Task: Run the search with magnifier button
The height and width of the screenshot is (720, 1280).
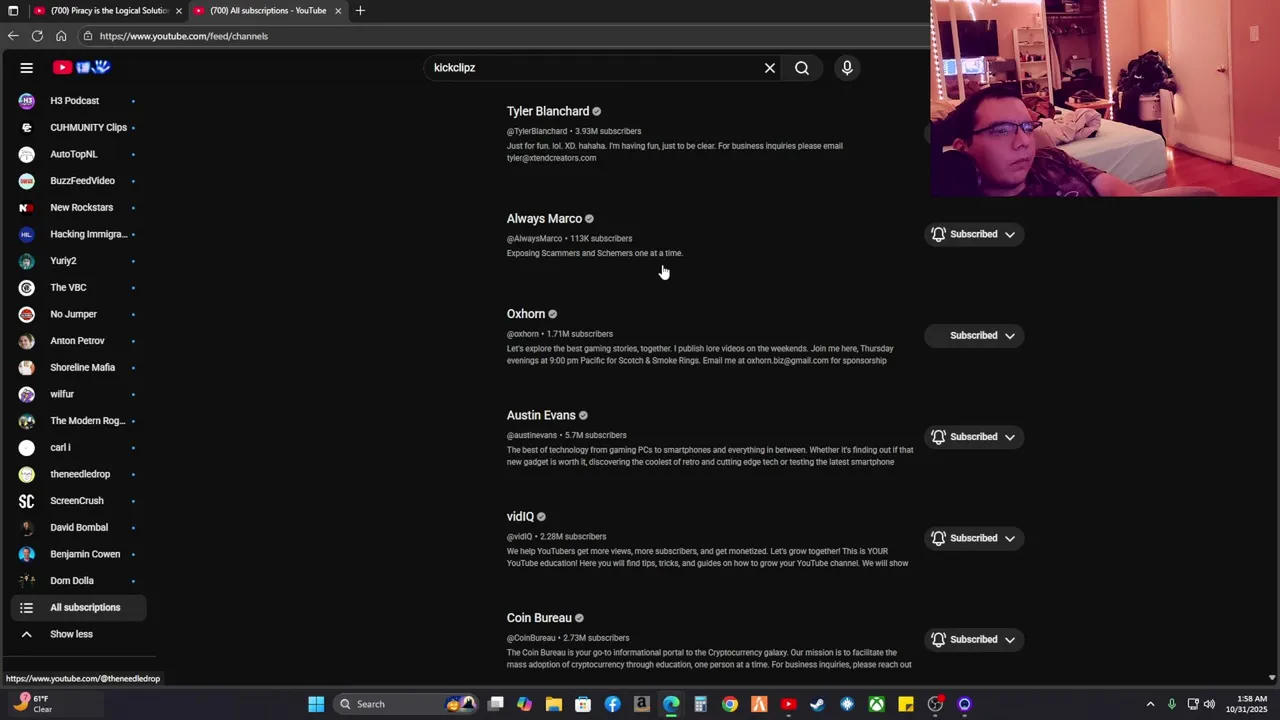Action: [802, 68]
